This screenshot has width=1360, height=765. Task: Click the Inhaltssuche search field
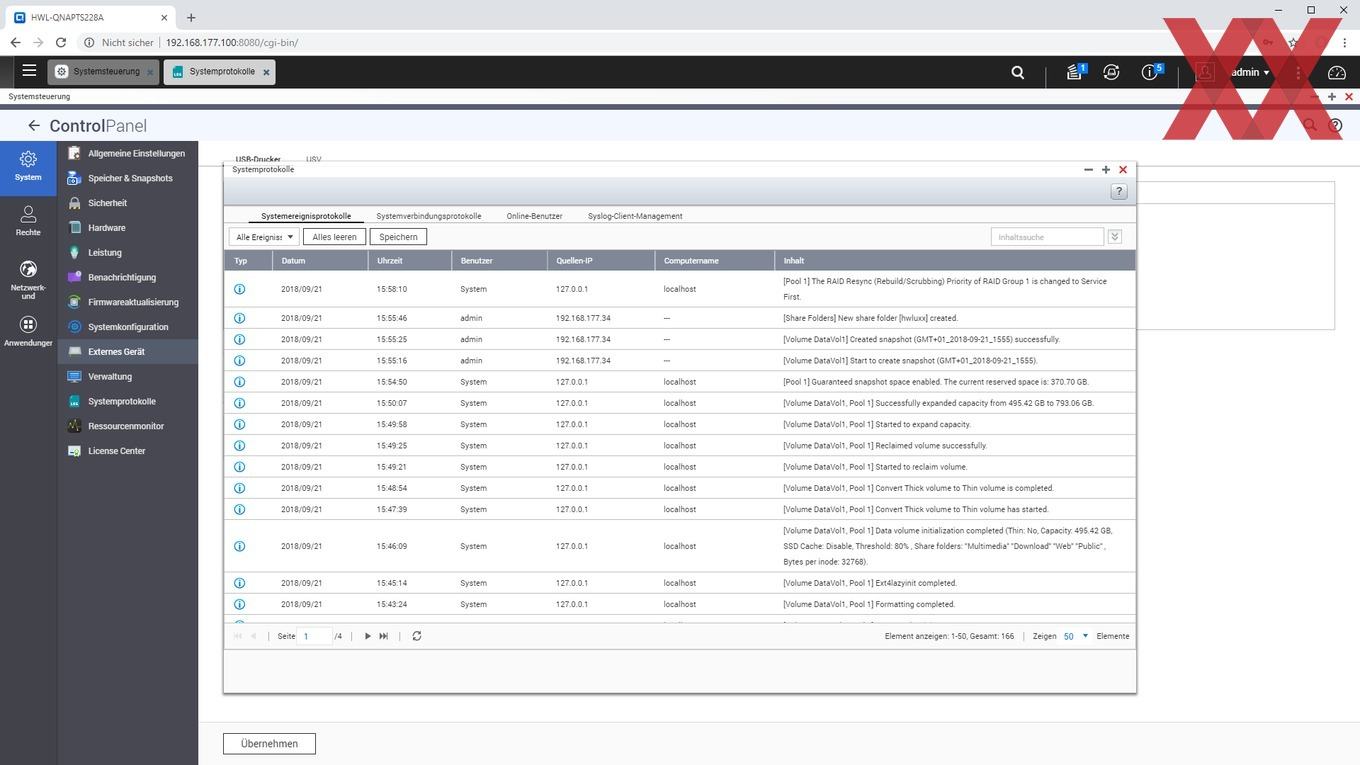(1047, 237)
